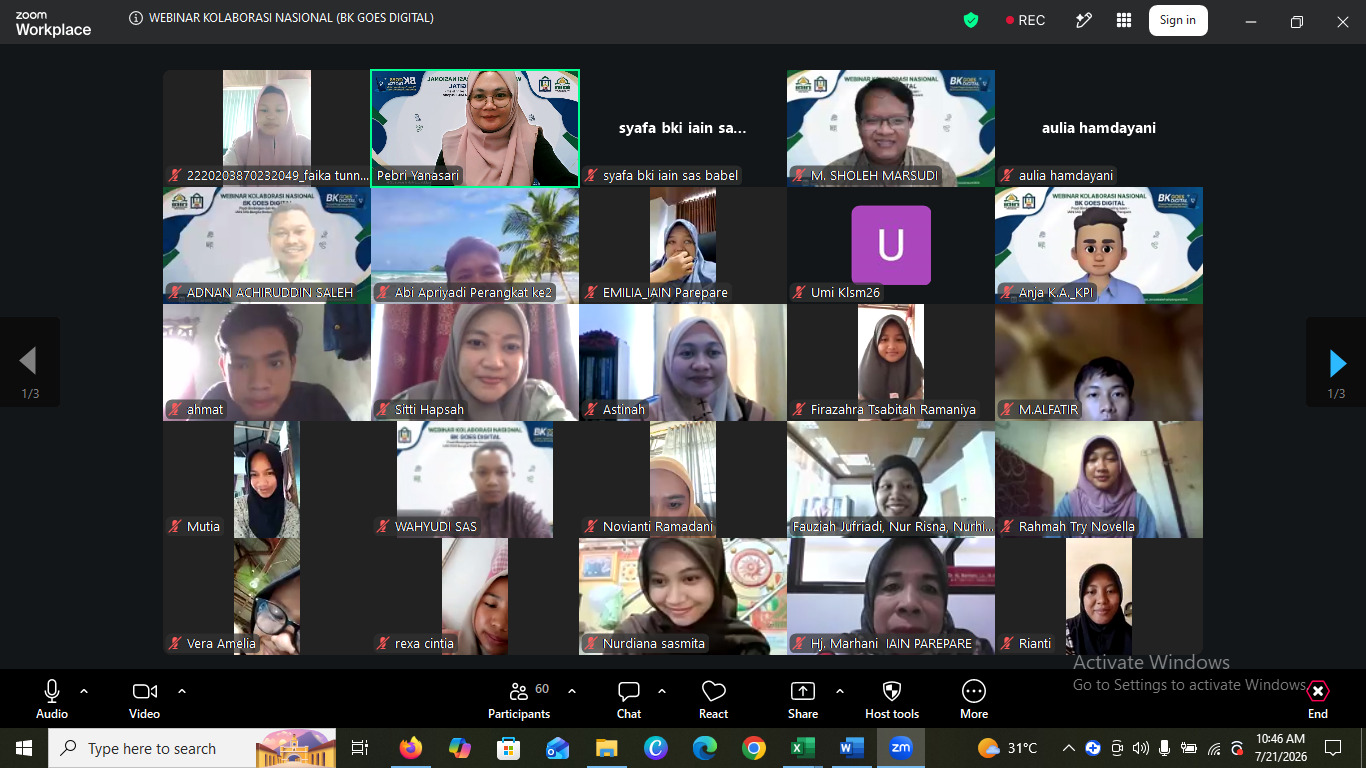Viewport: 1366px width, 768px height.
Task: Open the React menu
Action: tap(714, 699)
